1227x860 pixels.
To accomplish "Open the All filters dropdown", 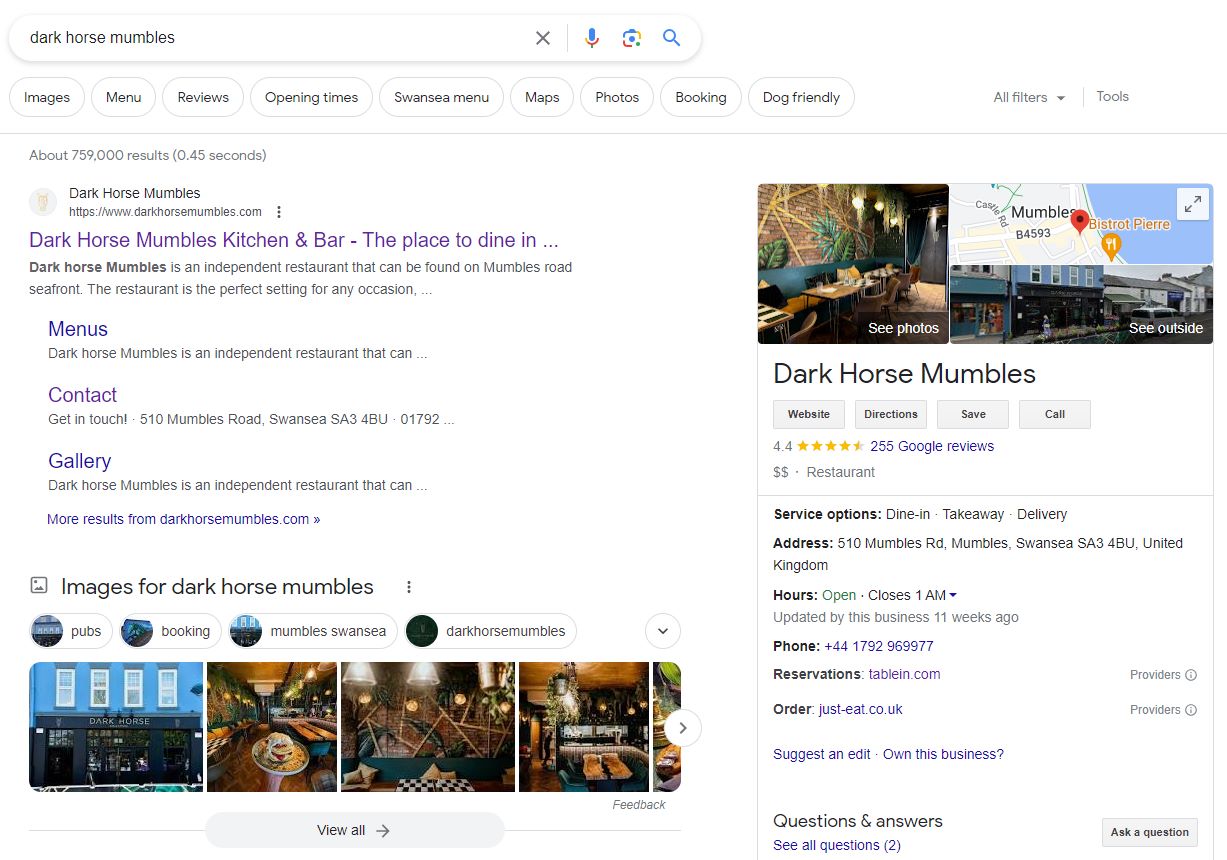I will point(1029,97).
